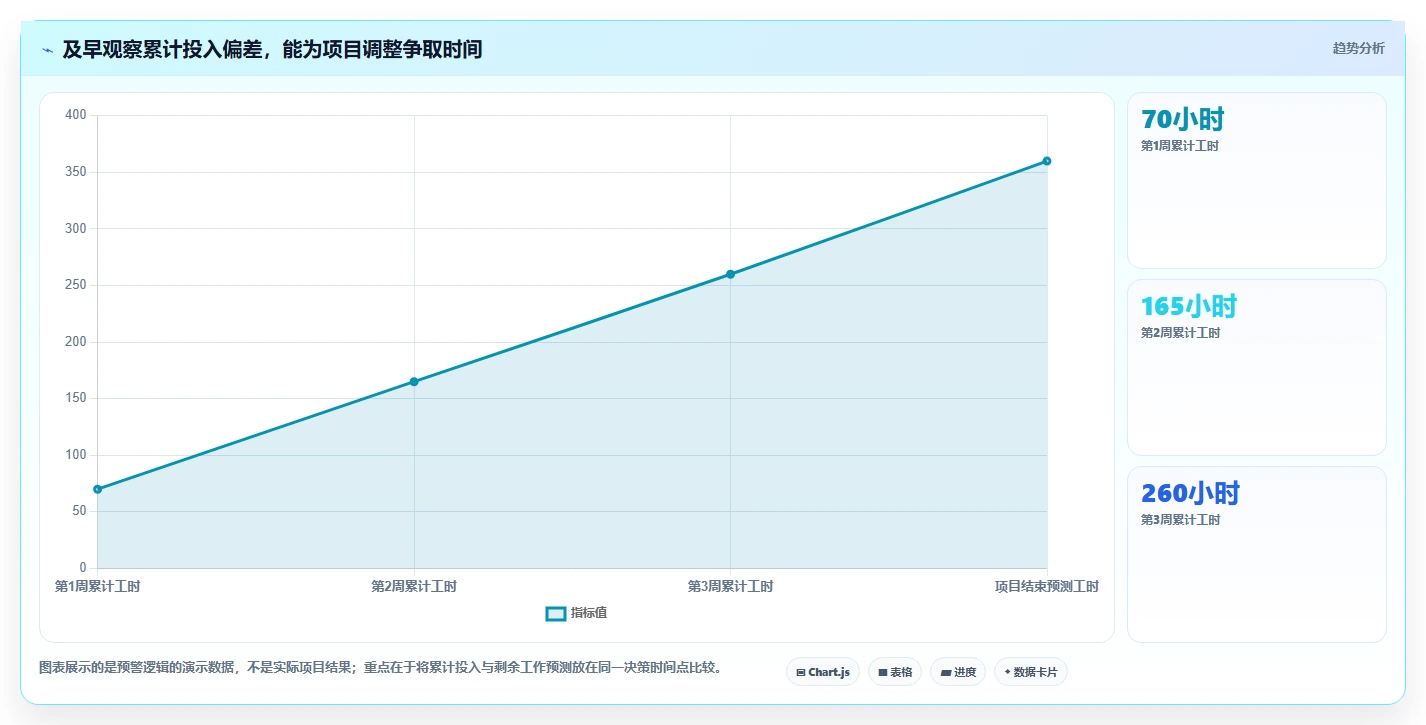Select the Chart.js tag
The height and width of the screenshot is (725, 1426).
(823, 672)
